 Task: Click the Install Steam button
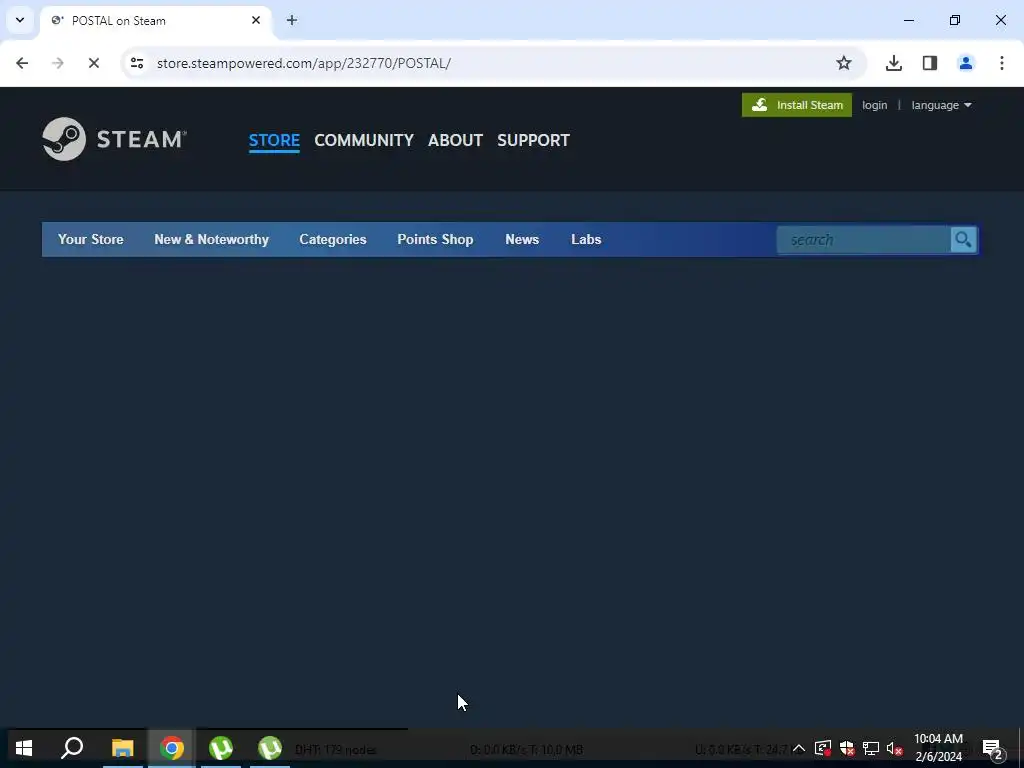click(x=797, y=105)
